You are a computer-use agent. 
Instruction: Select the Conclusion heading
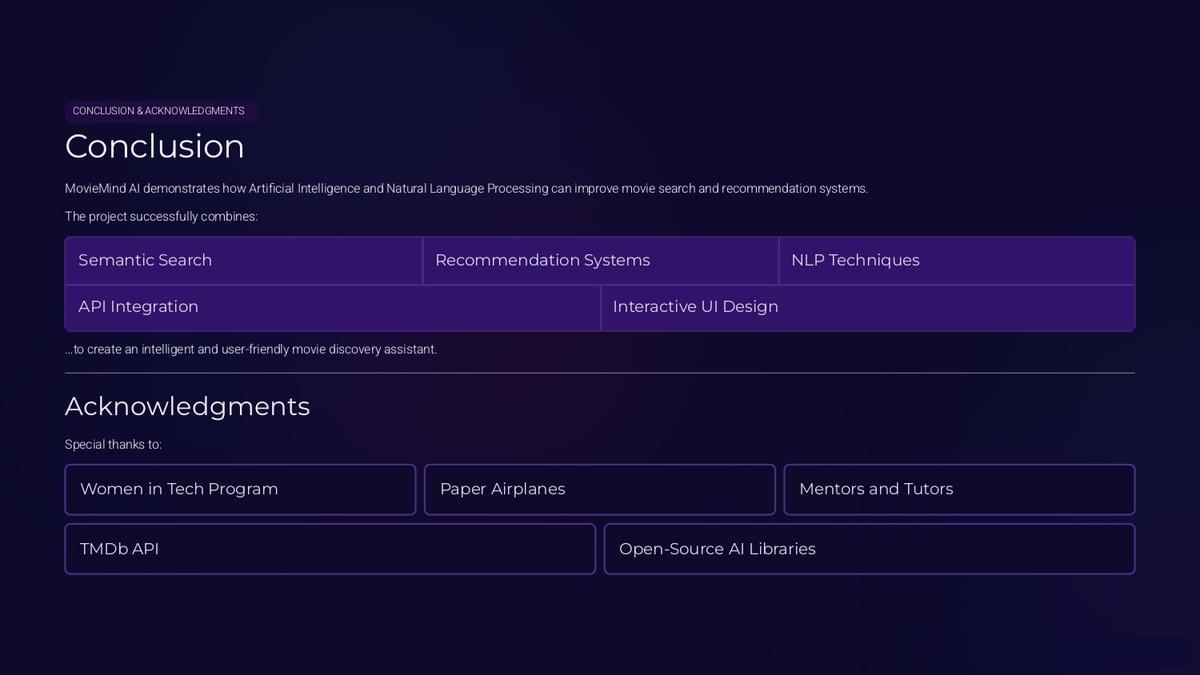155,147
